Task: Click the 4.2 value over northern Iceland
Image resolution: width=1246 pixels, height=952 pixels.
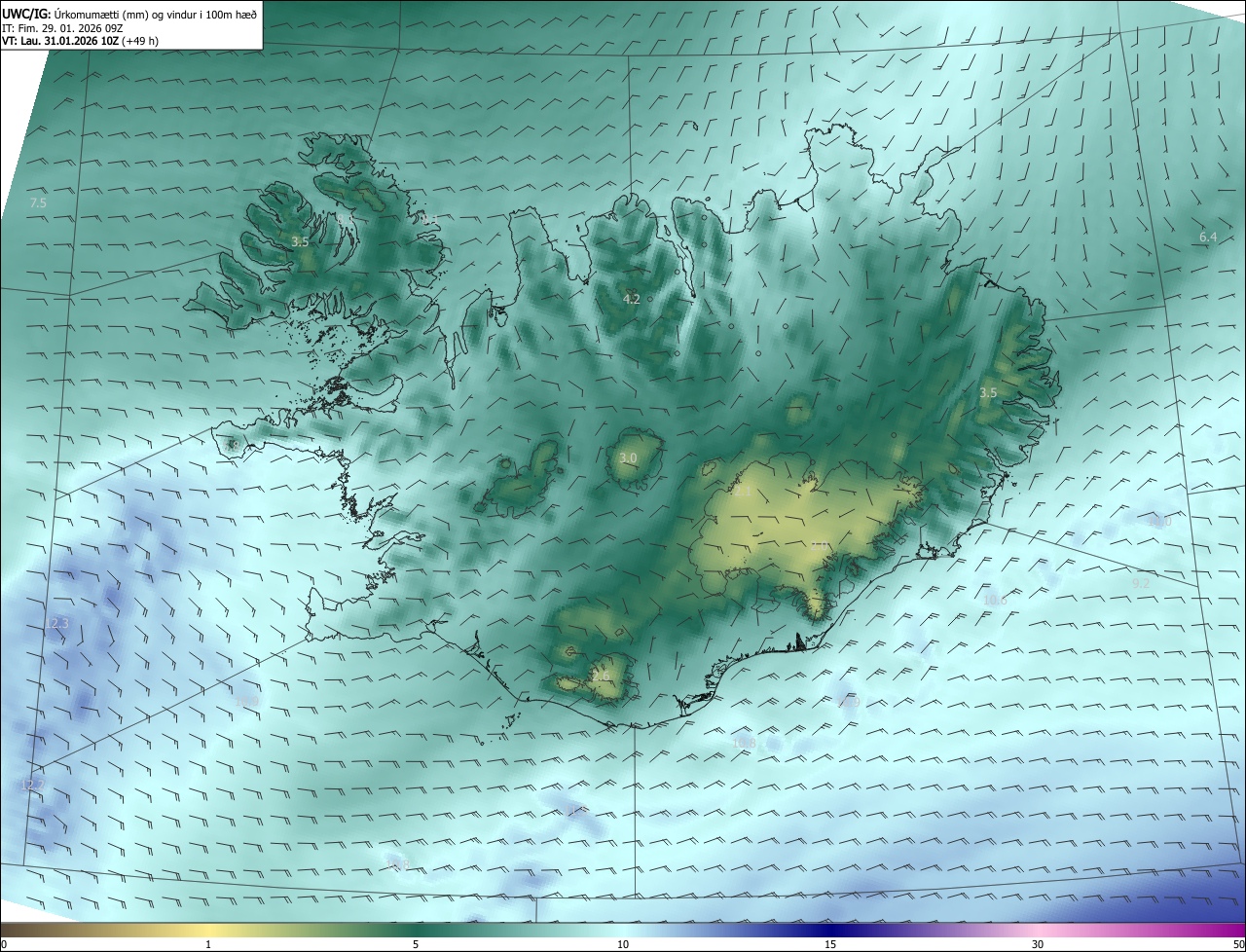Action: coord(631,299)
